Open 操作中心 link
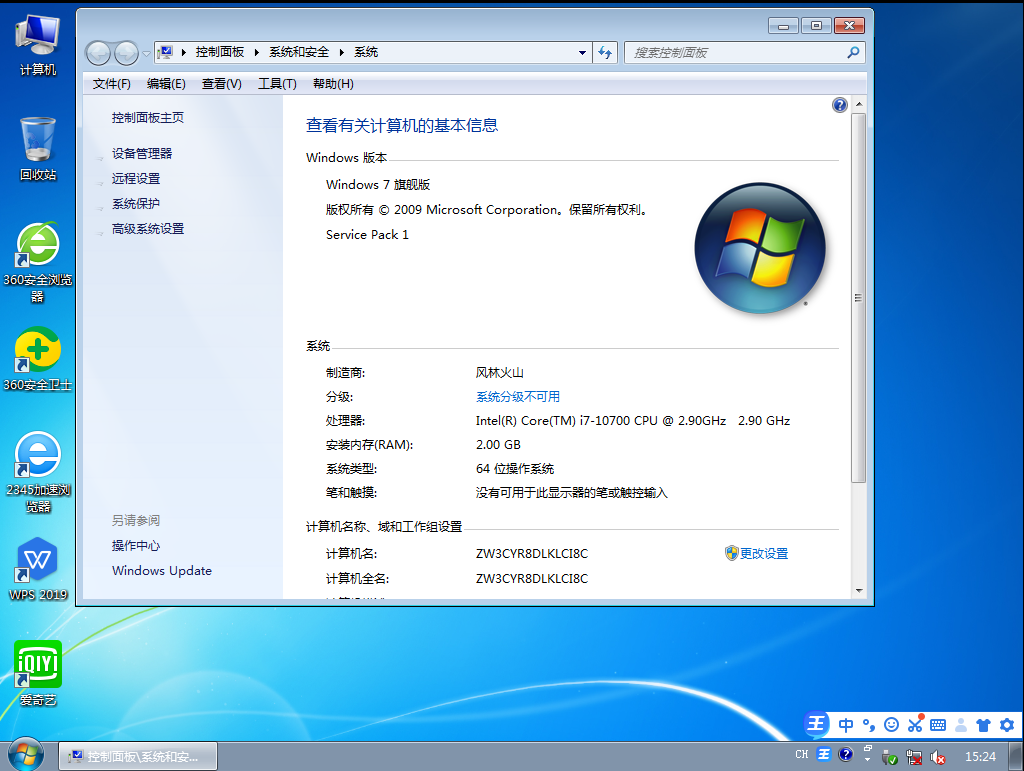The width and height of the screenshot is (1024, 771). [135, 546]
